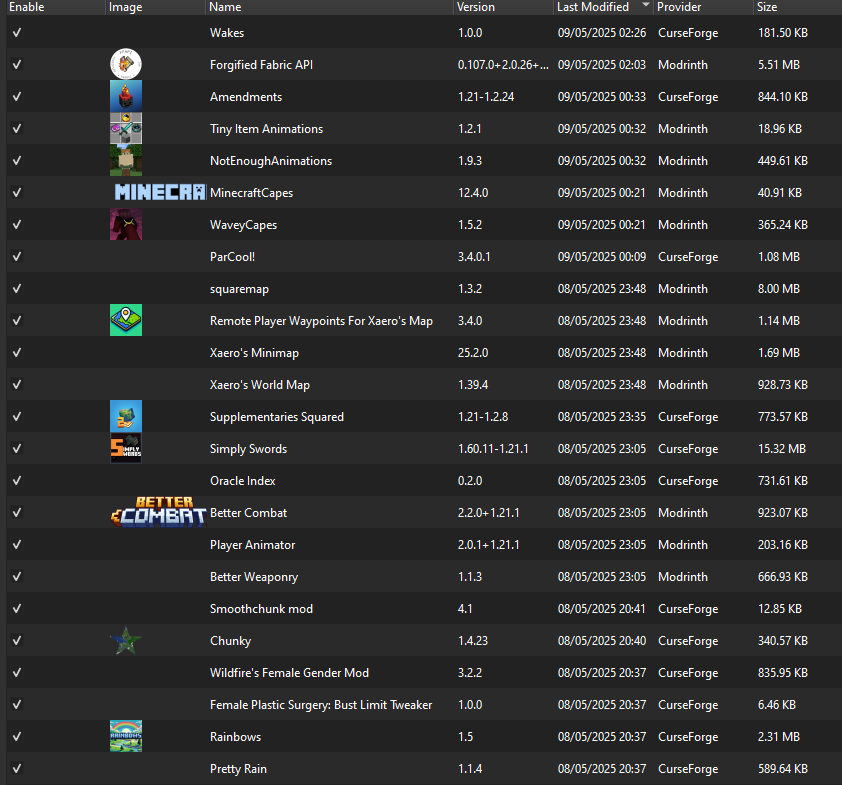This screenshot has height=785, width=842.
Task: Select Wildfire's Female Gender Mod name
Action: [289, 673]
